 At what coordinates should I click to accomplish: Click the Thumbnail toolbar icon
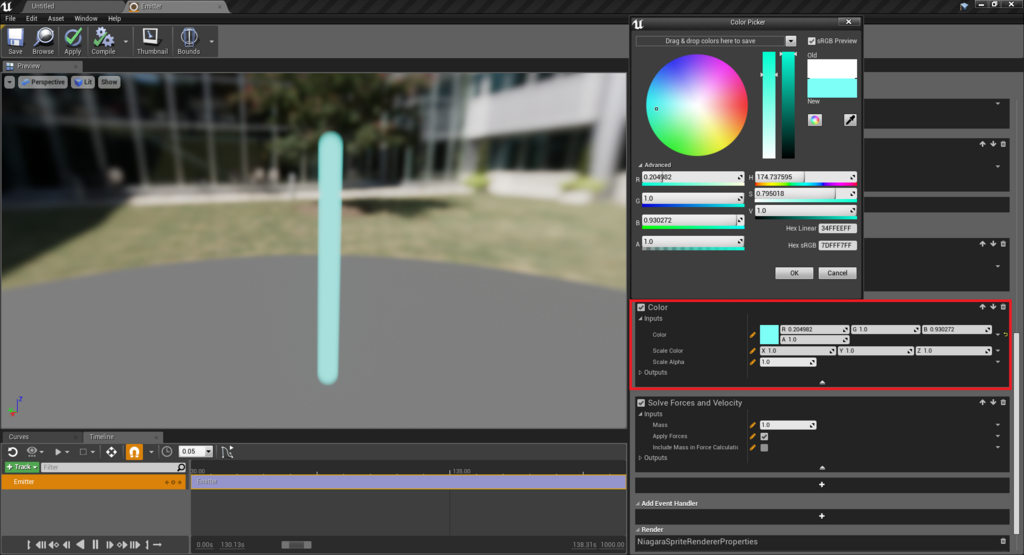click(152, 41)
